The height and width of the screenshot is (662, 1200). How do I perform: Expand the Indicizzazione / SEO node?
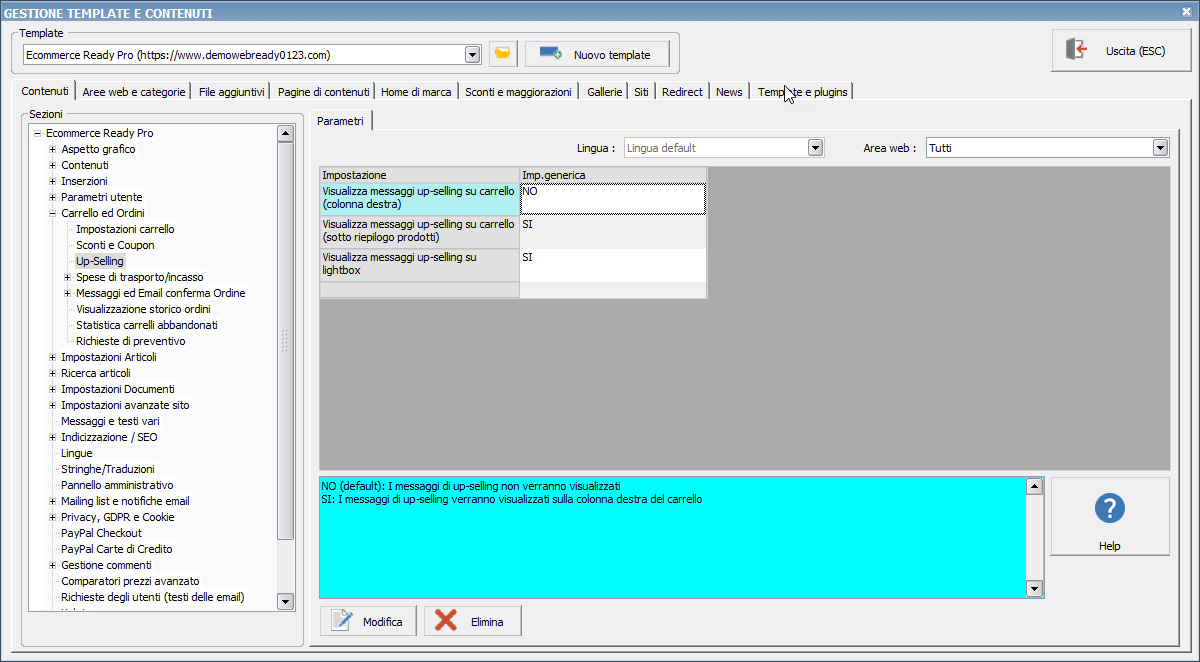click(x=52, y=437)
